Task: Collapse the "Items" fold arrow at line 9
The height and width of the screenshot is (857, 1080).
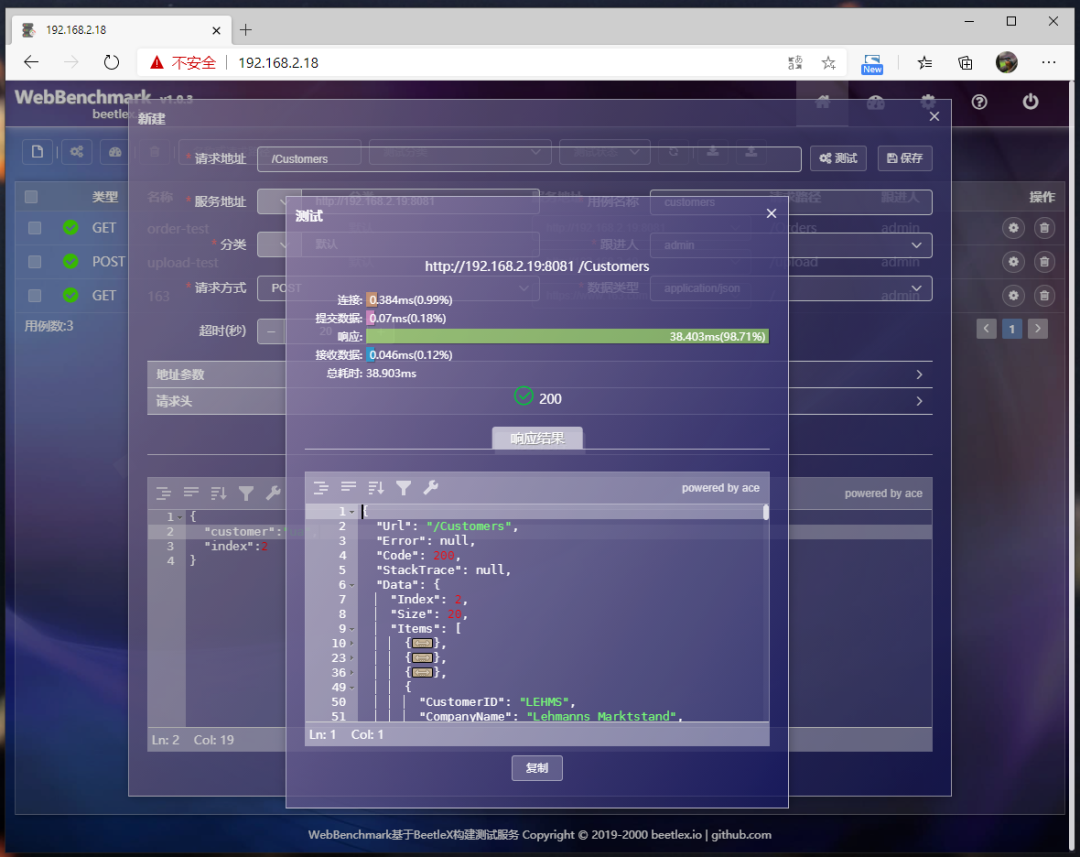Action: click(x=352, y=629)
